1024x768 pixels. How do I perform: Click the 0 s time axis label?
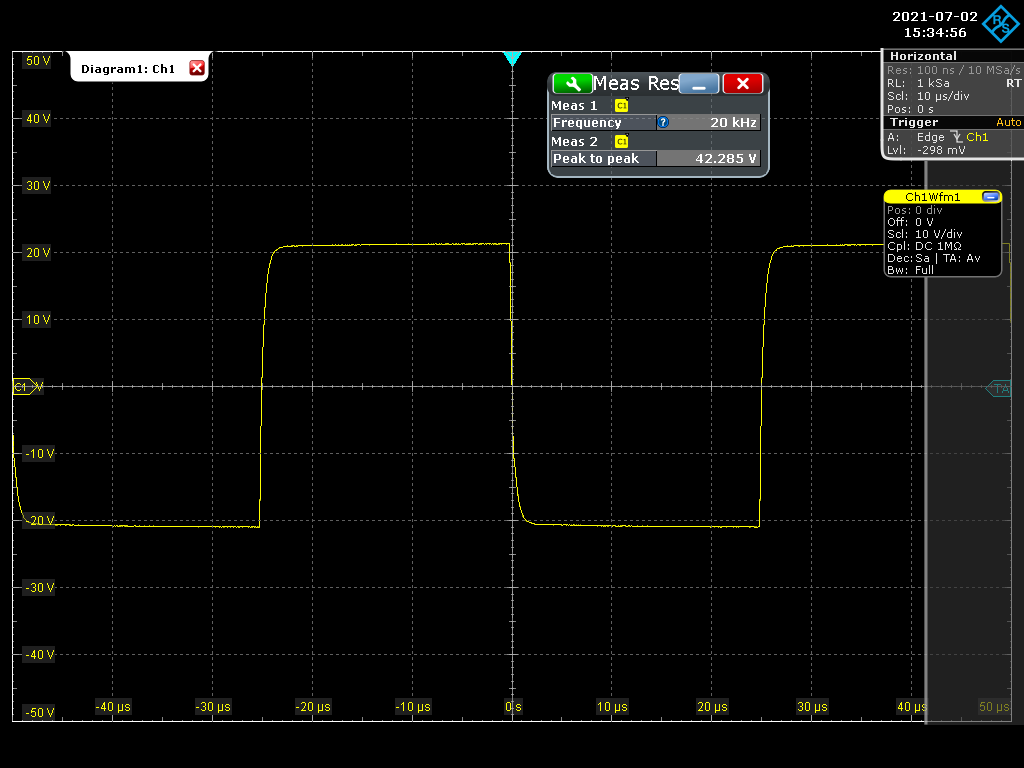513,707
